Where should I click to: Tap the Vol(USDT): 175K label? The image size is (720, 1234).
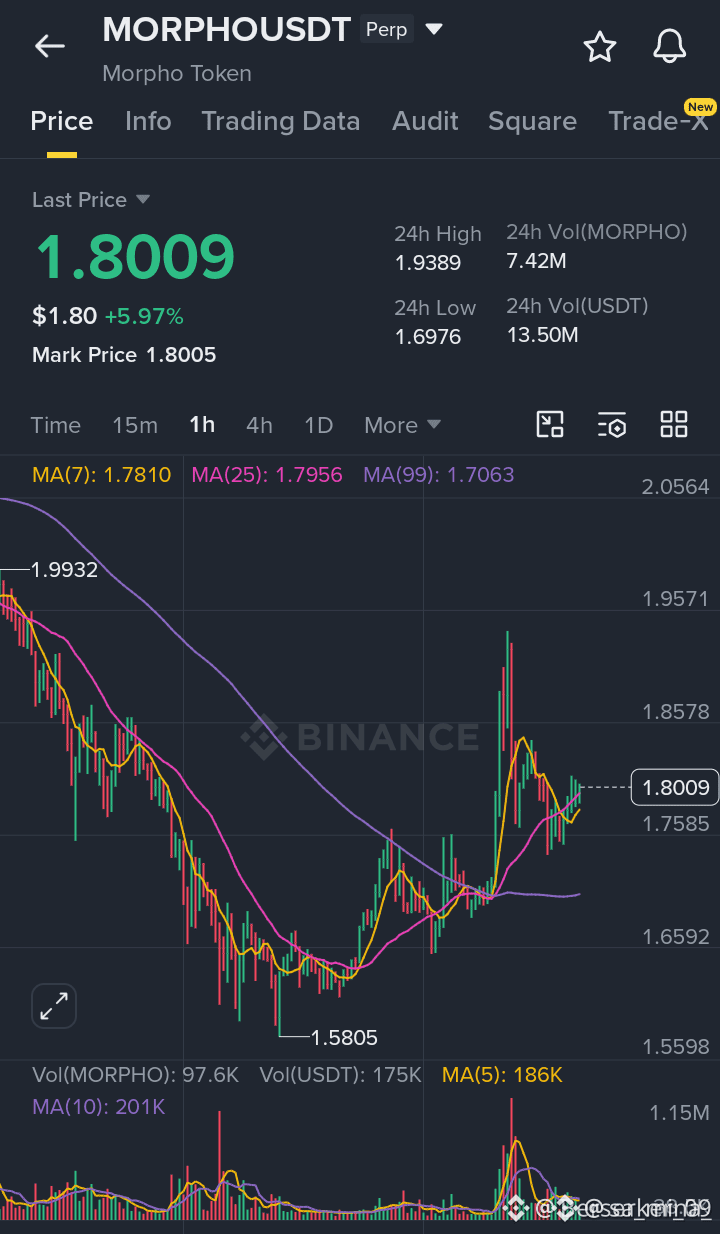[340, 1075]
